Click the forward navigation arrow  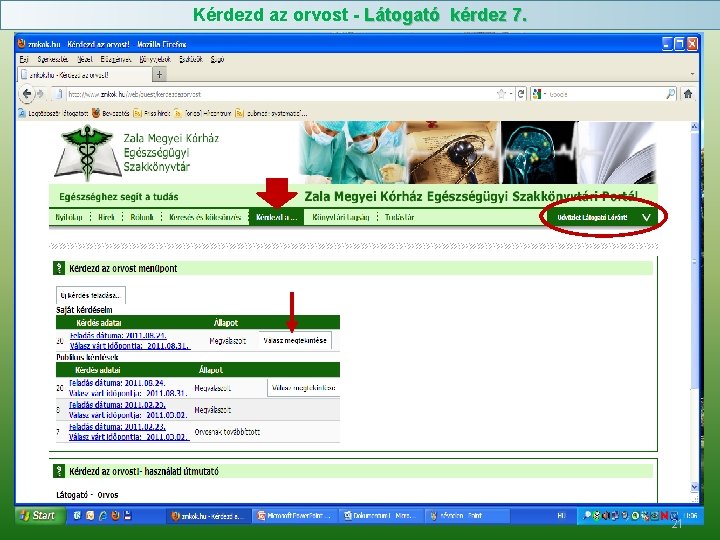(40, 94)
